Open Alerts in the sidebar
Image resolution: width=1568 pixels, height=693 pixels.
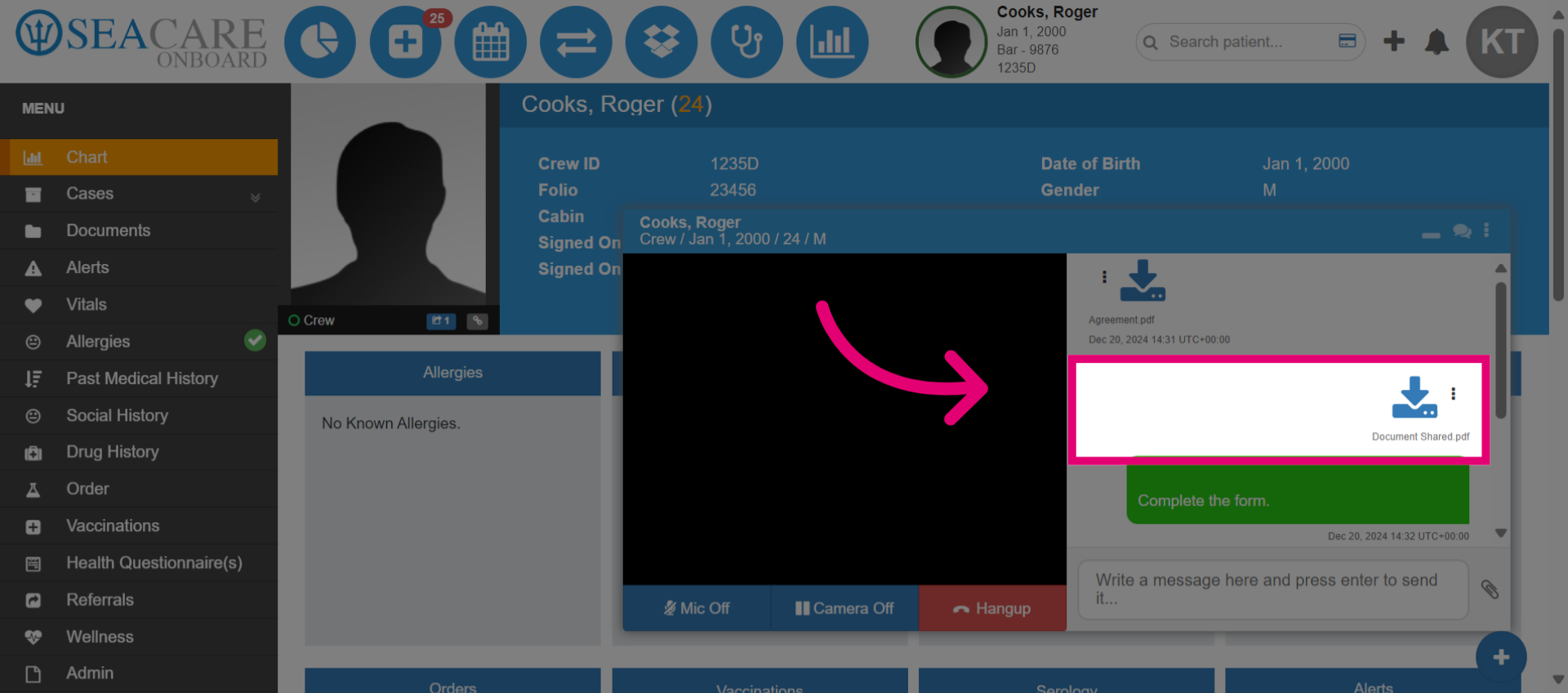[139, 267]
